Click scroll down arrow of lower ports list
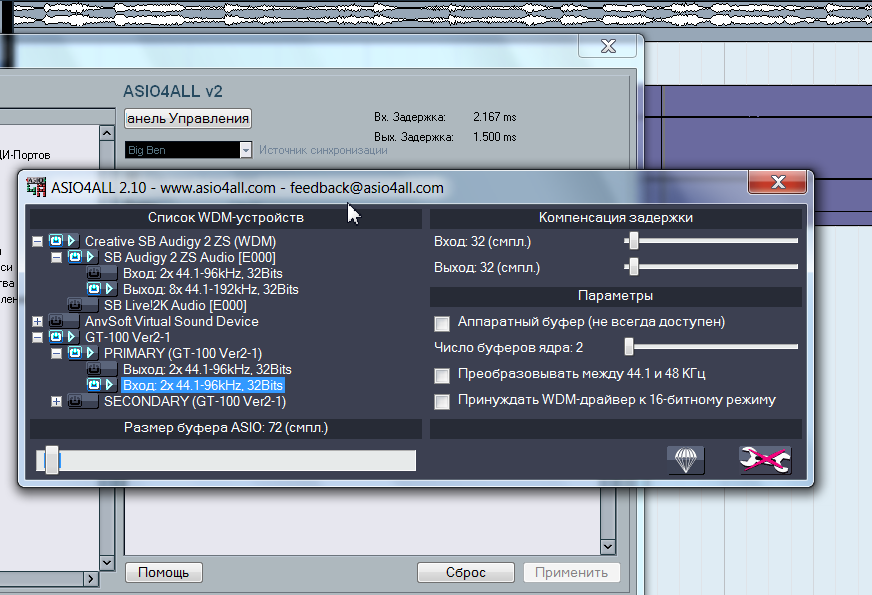 [x=608, y=547]
